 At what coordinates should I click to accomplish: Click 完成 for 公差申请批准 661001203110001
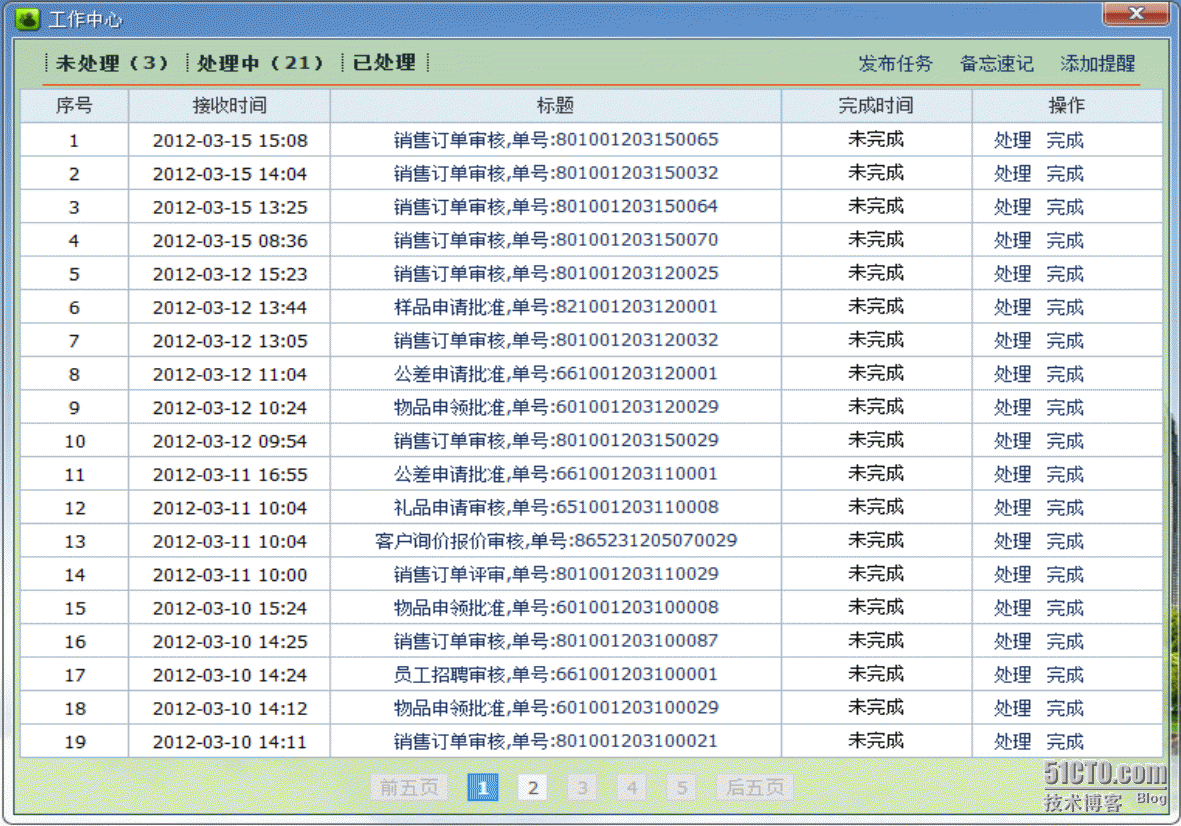click(1065, 474)
